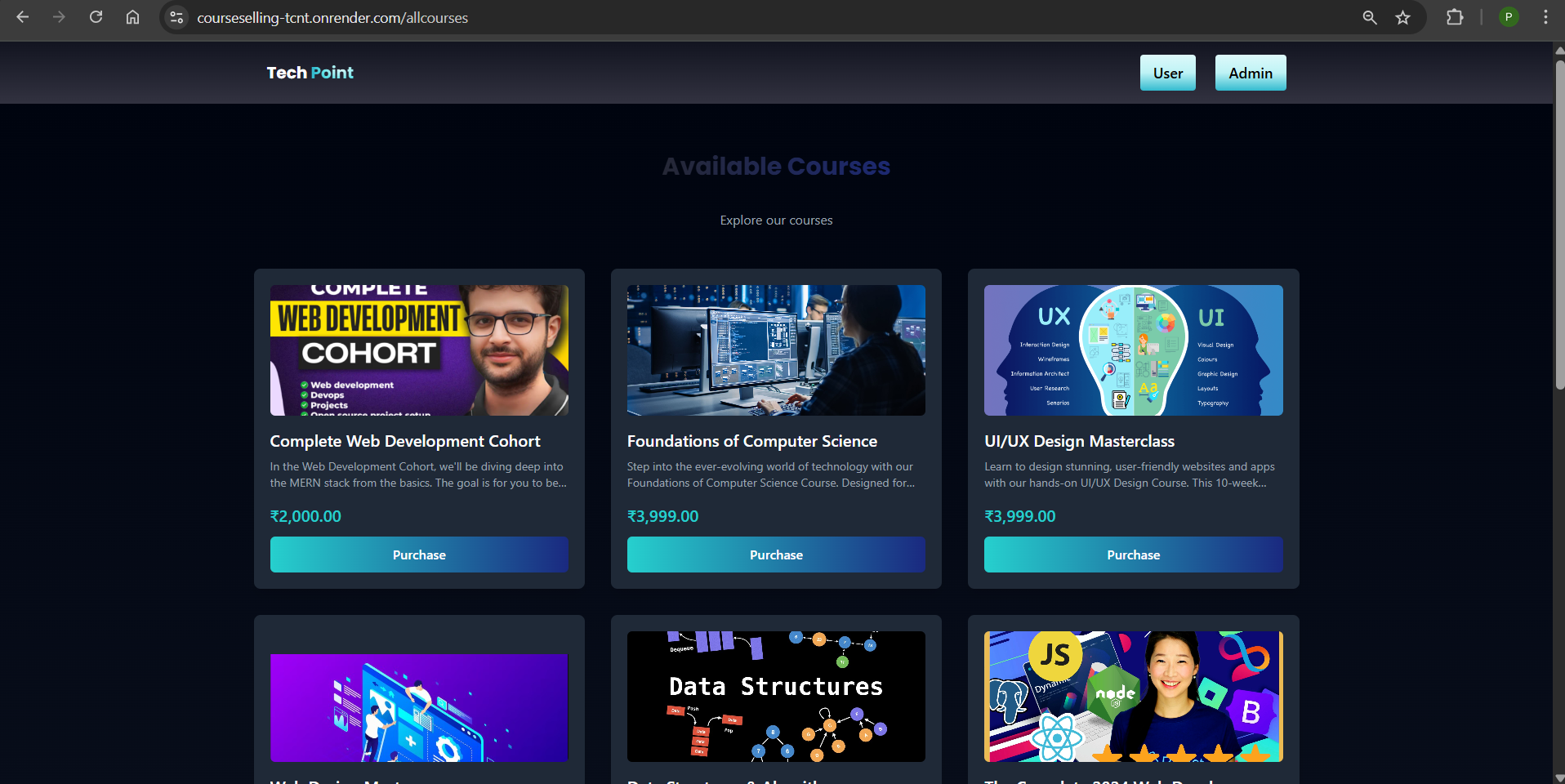This screenshot has width=1565, height=784.
Task: Select the UI/UX Design Masterclass title
Action: pos(1079,441)
